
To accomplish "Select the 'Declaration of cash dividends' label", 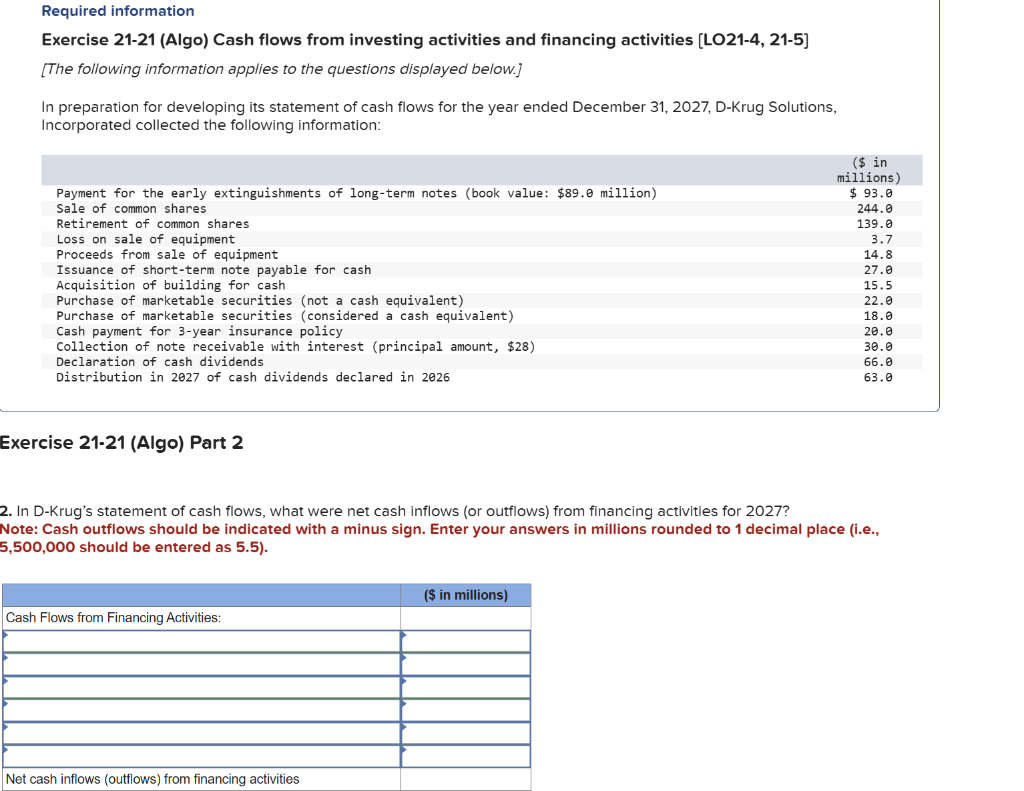I will (x=160, y=362).
